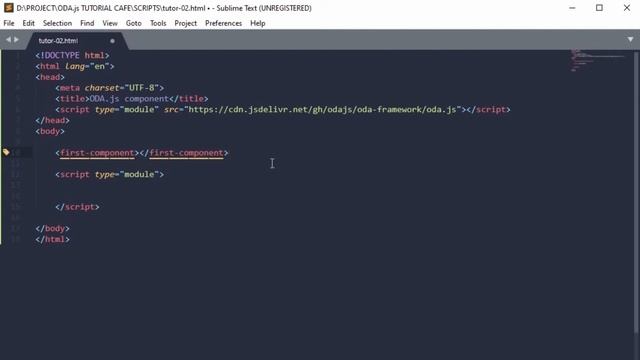
Task: Open the Help menu
Action: pos(258,23)
